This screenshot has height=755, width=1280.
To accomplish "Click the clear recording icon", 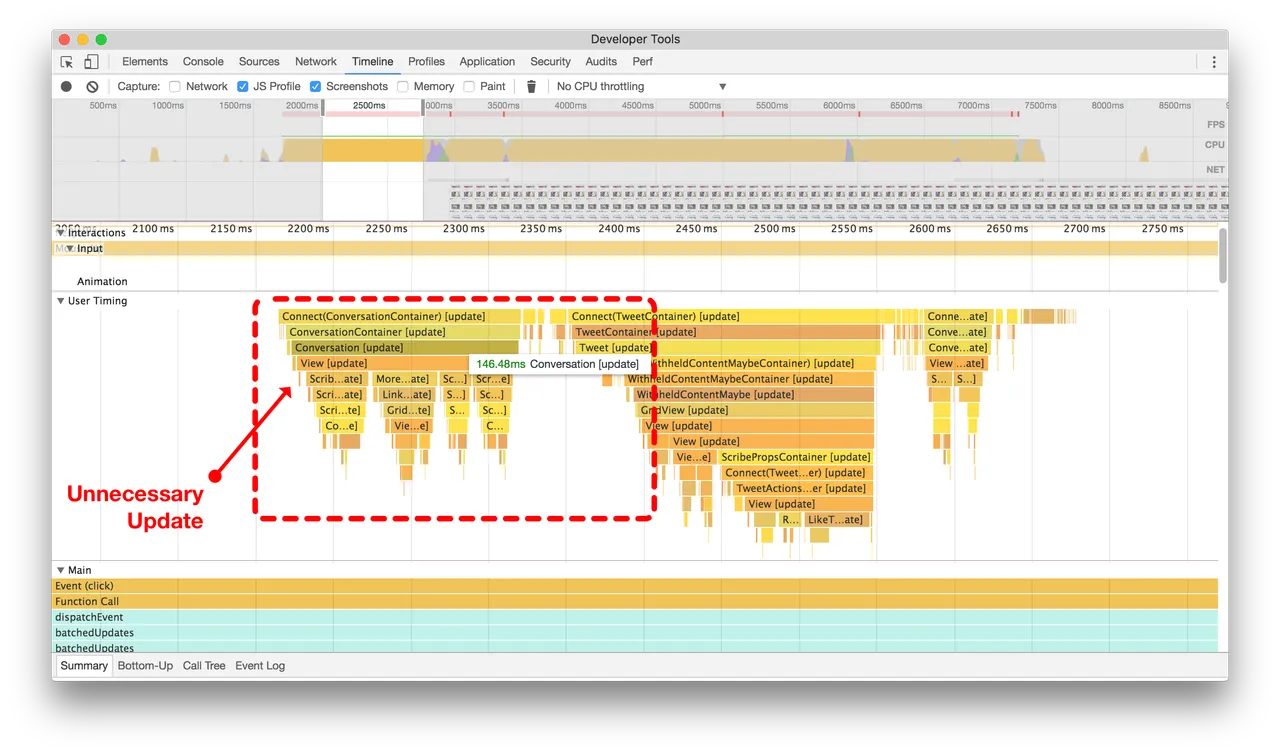I will pos(92,86).
